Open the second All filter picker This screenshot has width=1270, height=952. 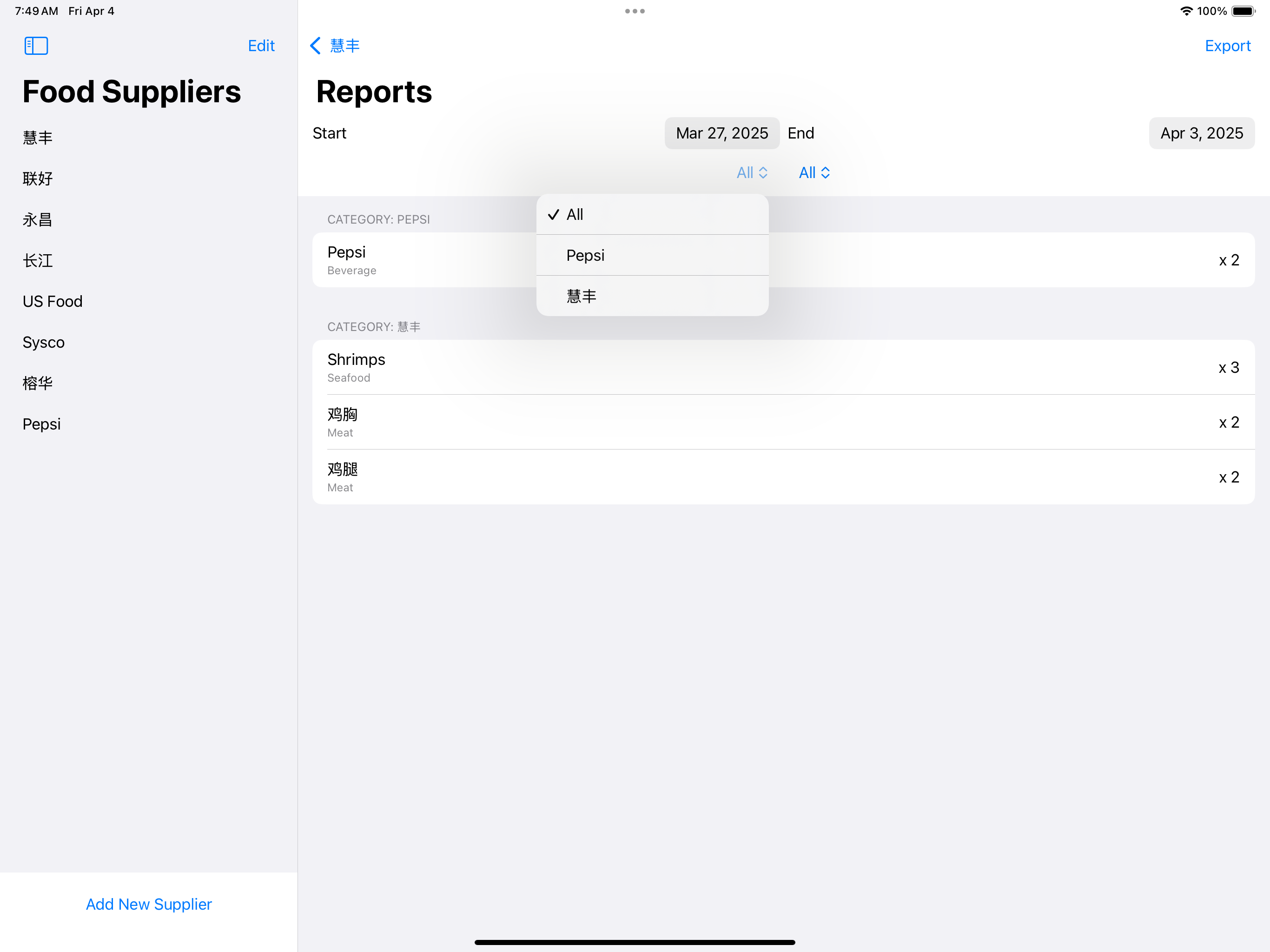(815, 173)
